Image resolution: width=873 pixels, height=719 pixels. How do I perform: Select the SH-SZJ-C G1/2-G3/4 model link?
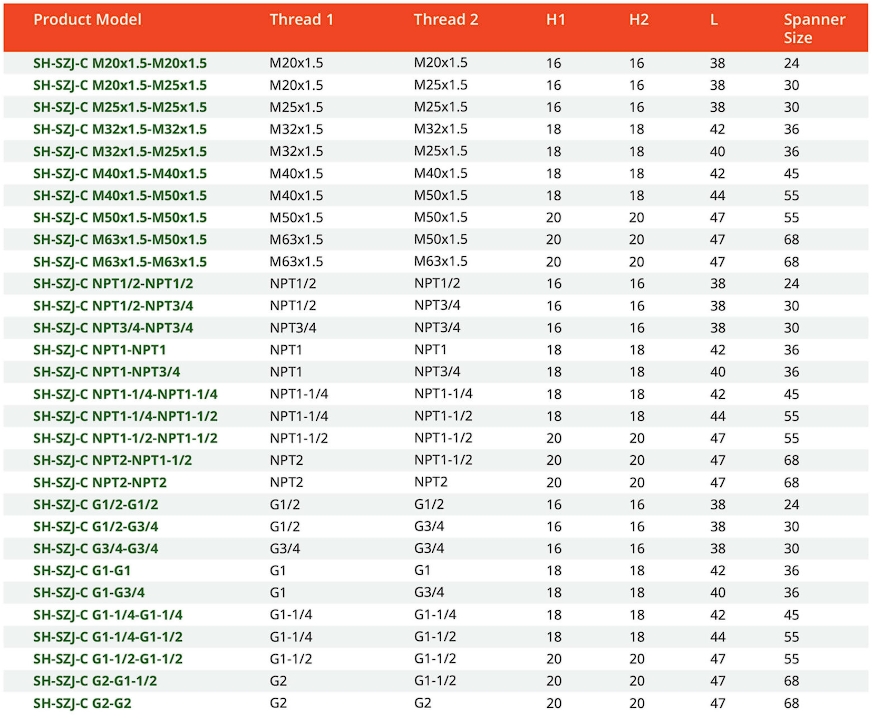coord(95,526)
